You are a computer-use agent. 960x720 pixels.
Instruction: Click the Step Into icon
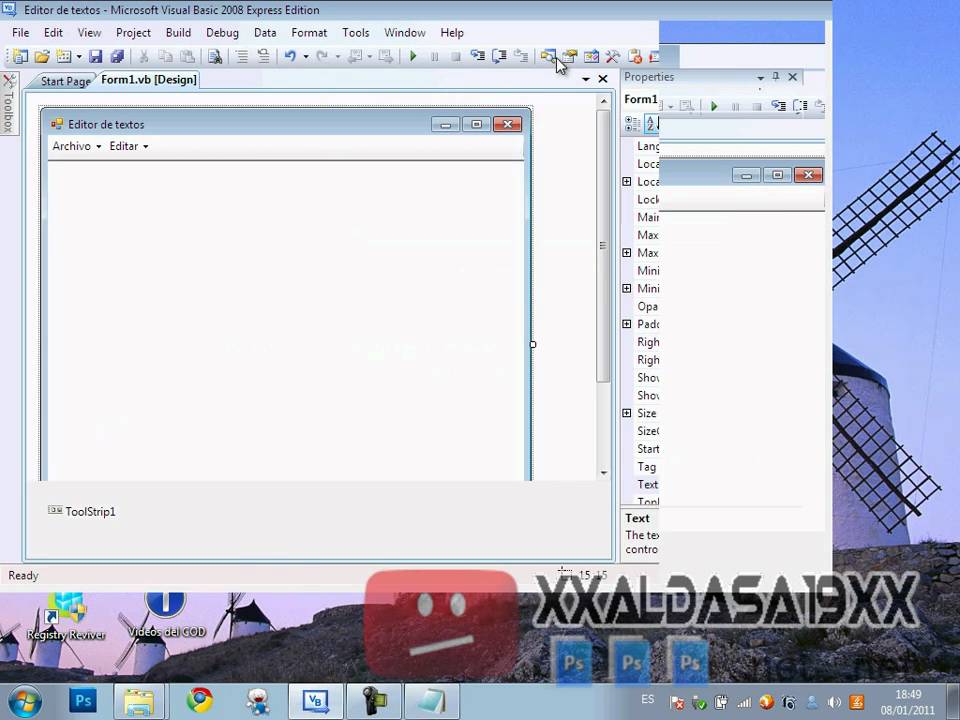[x=478, y=56]
